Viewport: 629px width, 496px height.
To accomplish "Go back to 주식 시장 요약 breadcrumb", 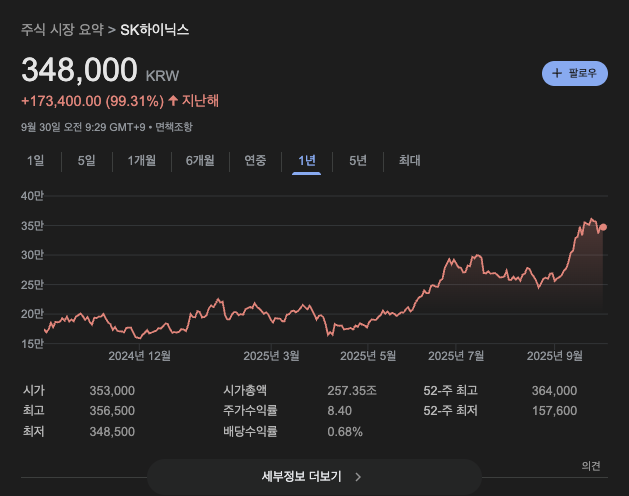I will [x=61, y=30].
